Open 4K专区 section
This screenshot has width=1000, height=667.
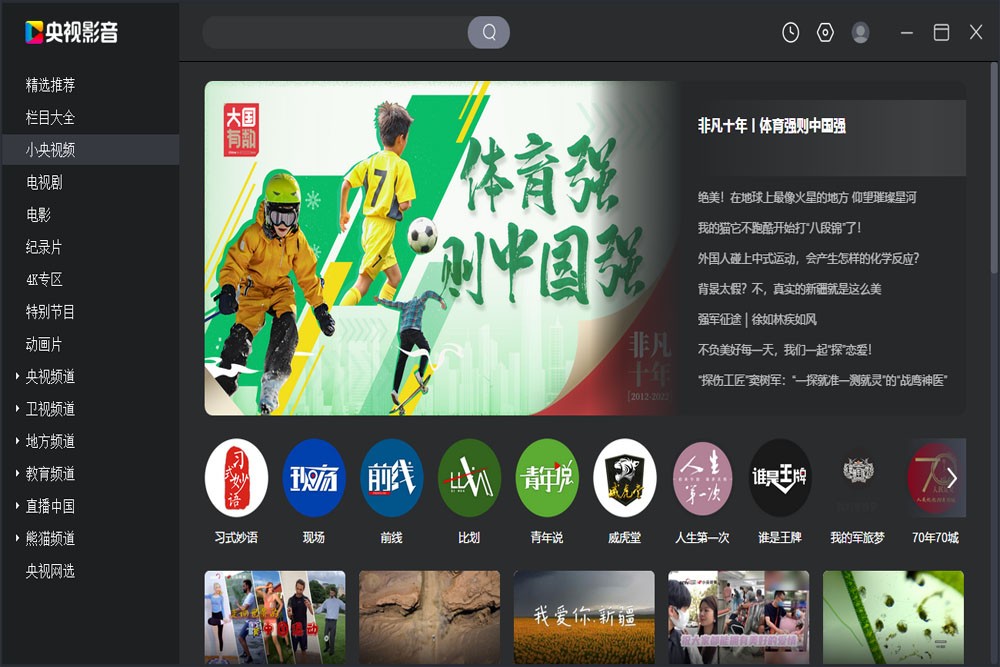click(x=44, y=279)
